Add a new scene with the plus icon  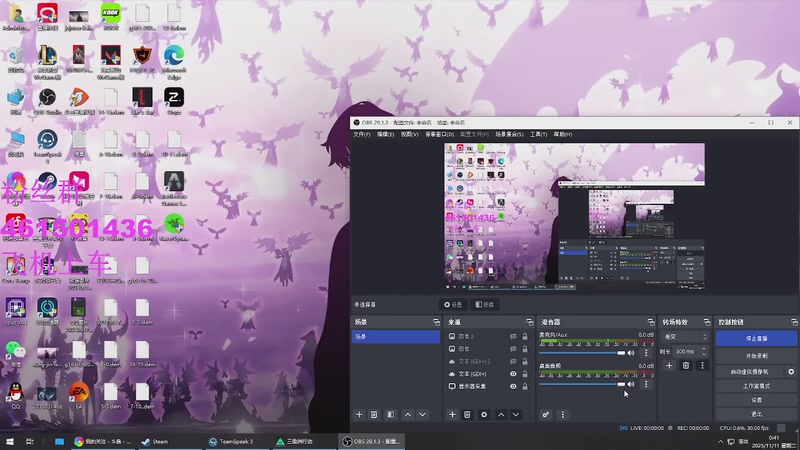click(359, 415)
